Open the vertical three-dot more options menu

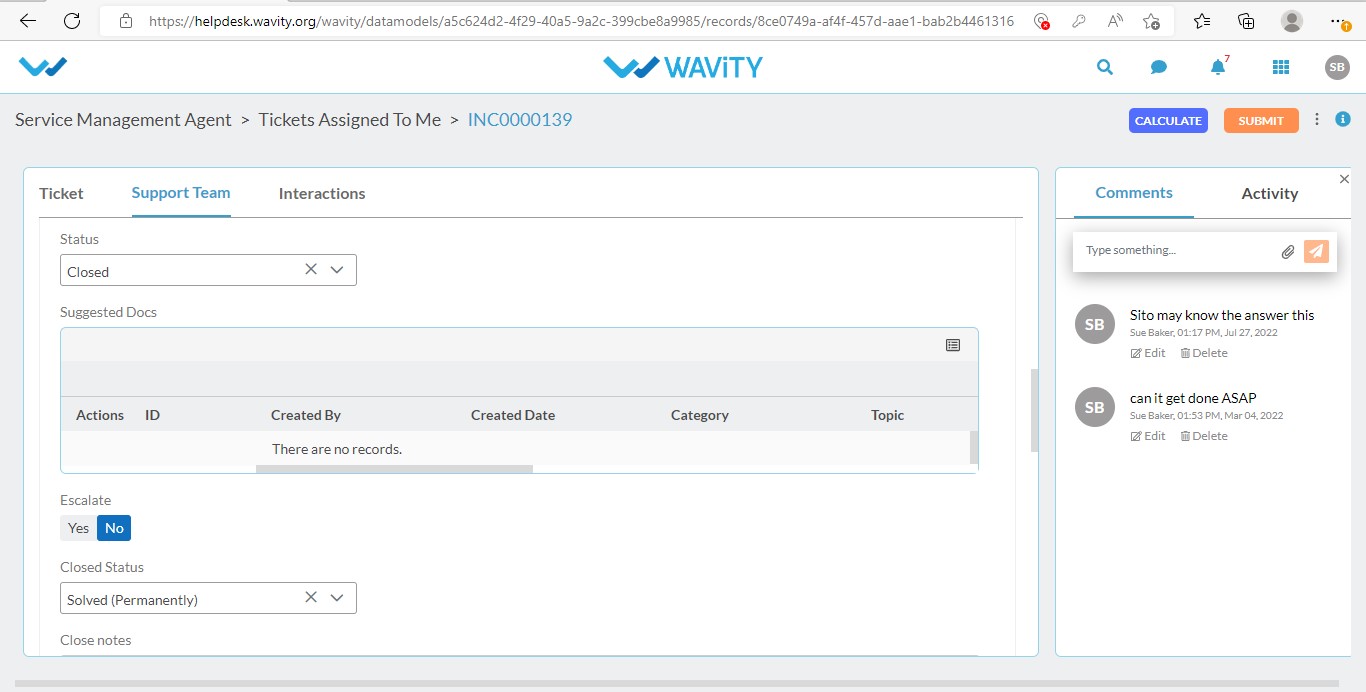[x=1317, y=119]
